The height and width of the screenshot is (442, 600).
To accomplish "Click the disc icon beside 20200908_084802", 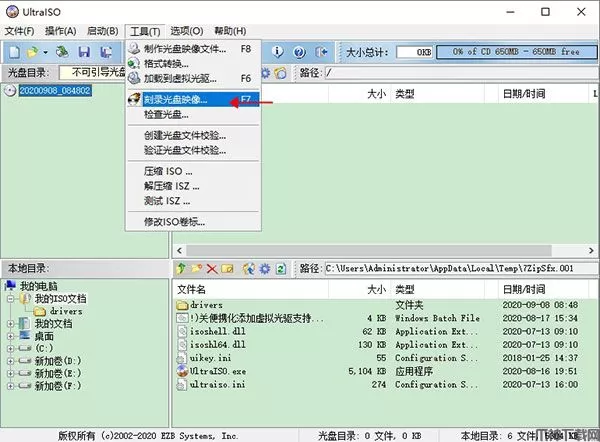I will point(10,91).
